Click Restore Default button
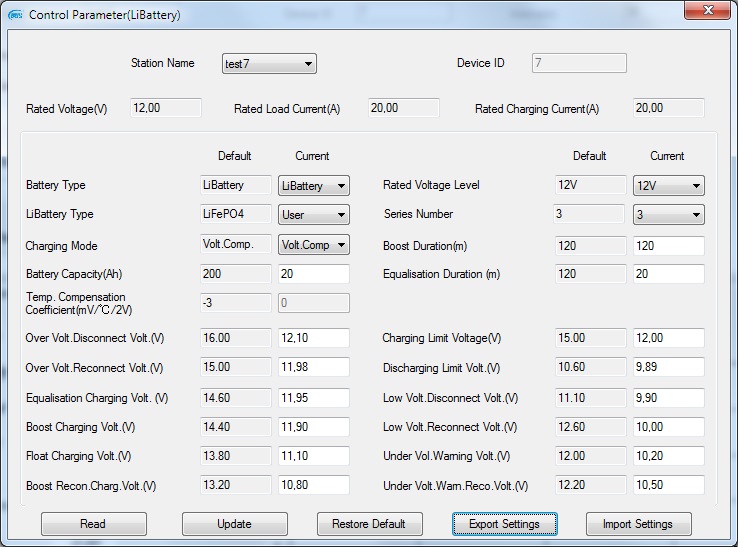 pos(369,524)
